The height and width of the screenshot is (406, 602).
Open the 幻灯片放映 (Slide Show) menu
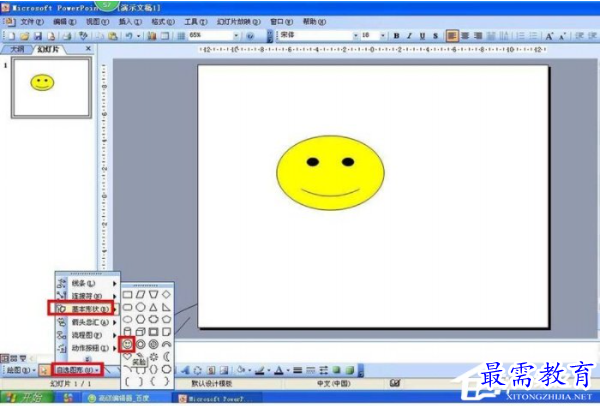click(x=238, y=22)
